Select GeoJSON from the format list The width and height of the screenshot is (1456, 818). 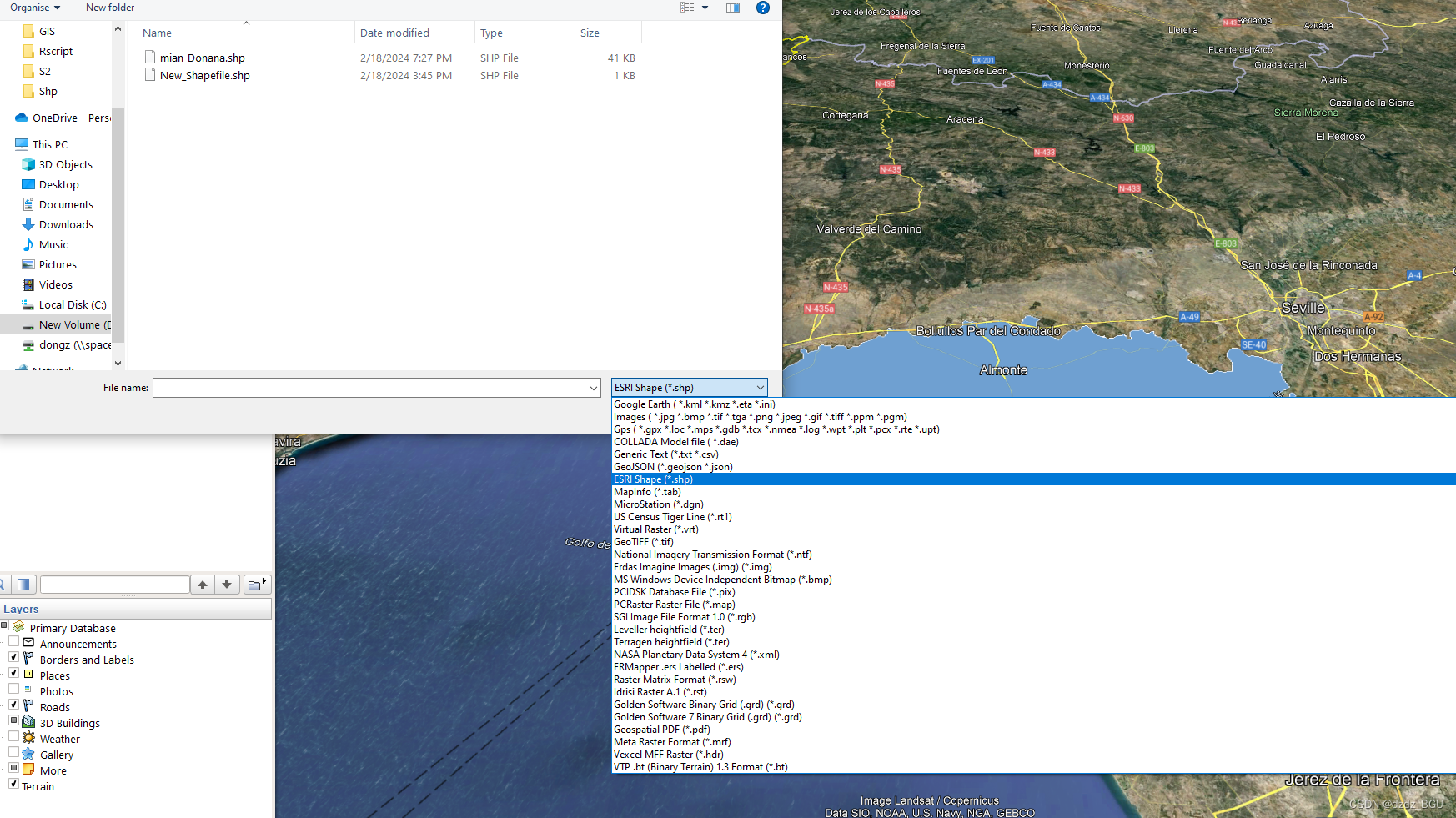click(x=673, y=467)
